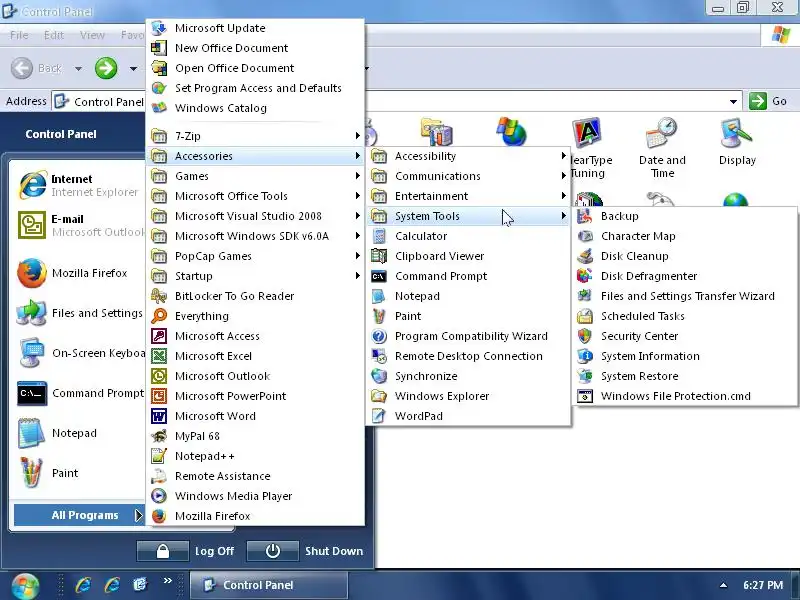Click Log Off button
The width and height of the screenshot is (800, 600).
(186, 551)
